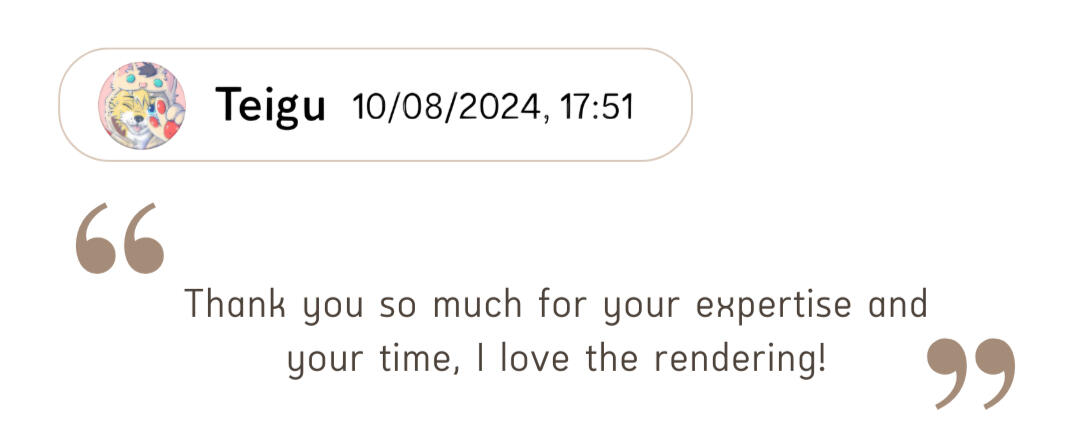Click the closing quotation mark icon
Viewport: 1078px width, 444px height.
click(x=970, y=372)
